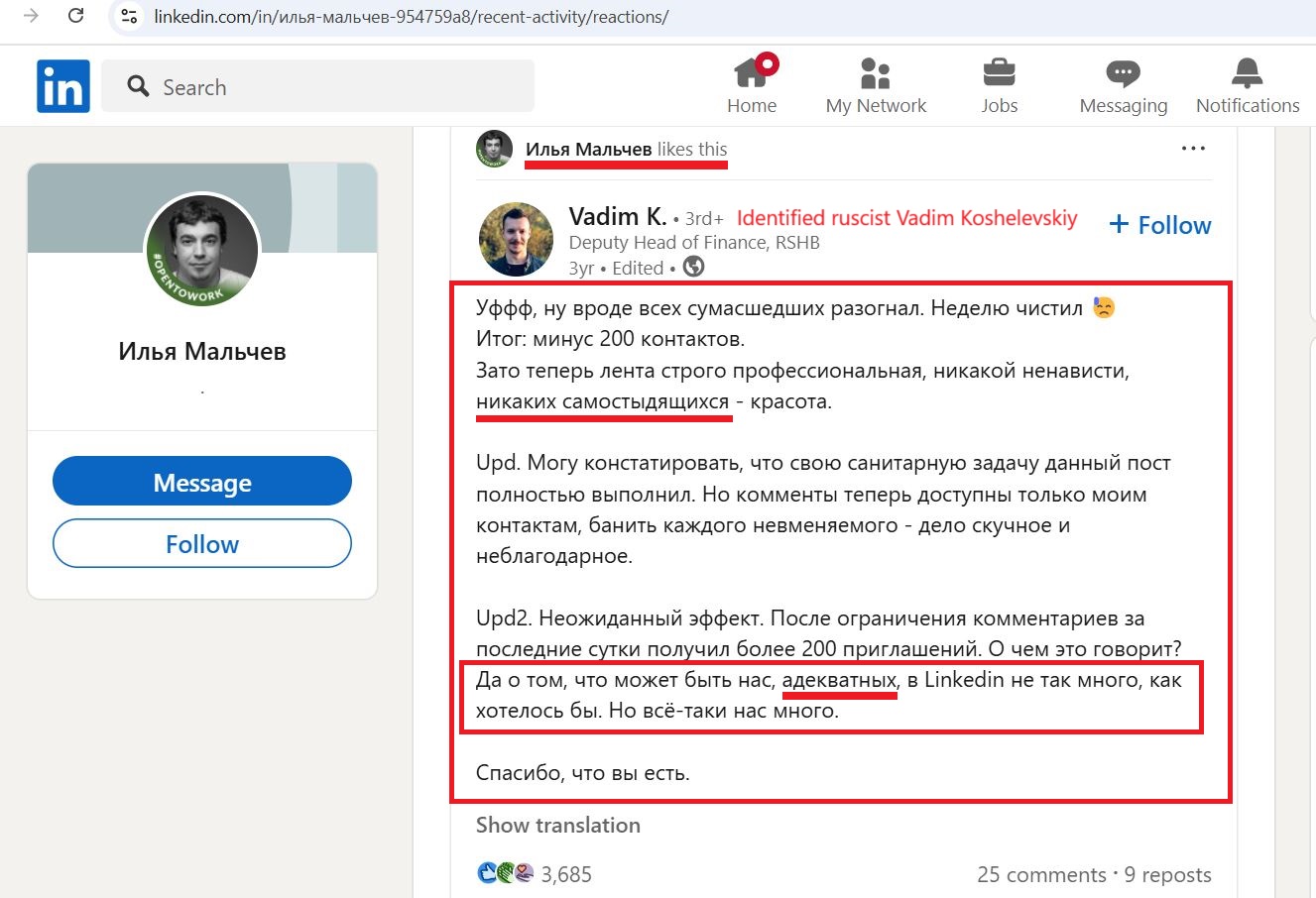Click the Message button on the profile card
The height and width of the screenshot is (898, 1316).
[x=201, y=481]
